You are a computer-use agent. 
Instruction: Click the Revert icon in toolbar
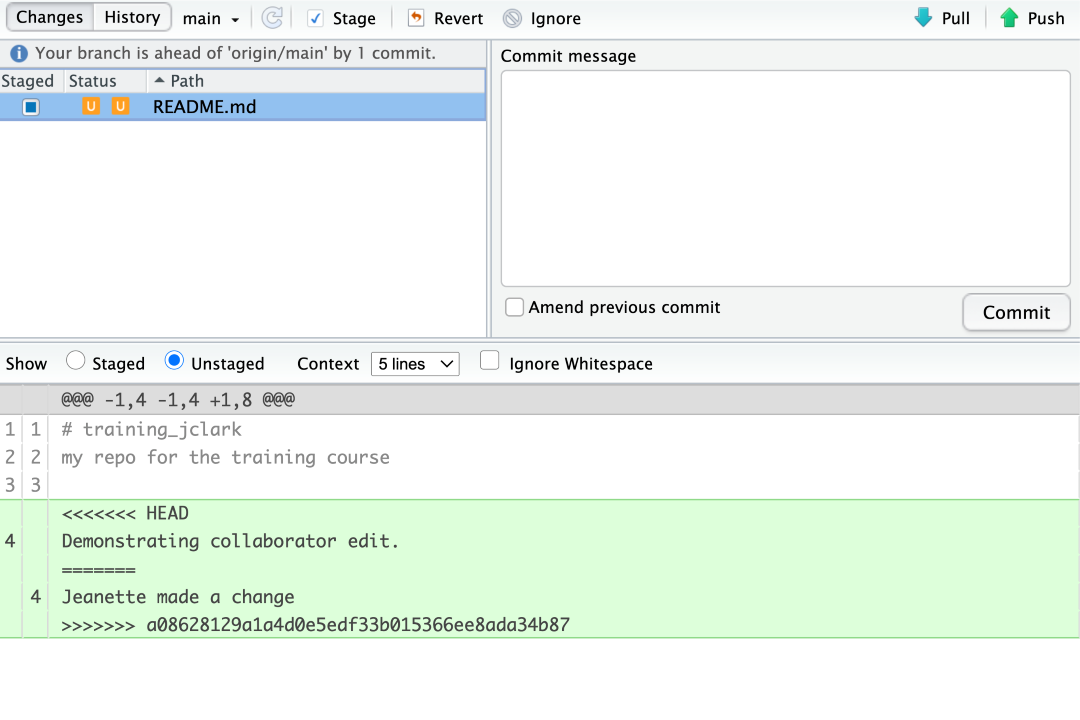tap(416, 18)
